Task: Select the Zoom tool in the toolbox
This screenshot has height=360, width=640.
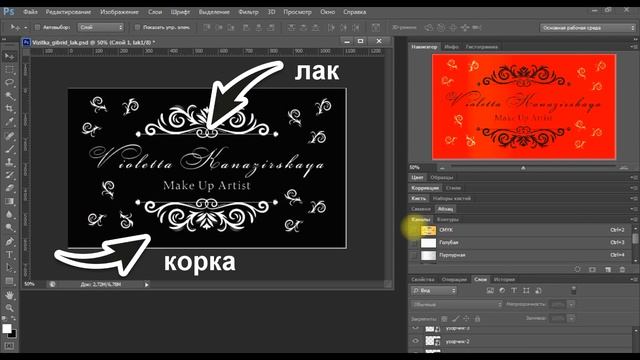Action: click(x=9, y=308)
